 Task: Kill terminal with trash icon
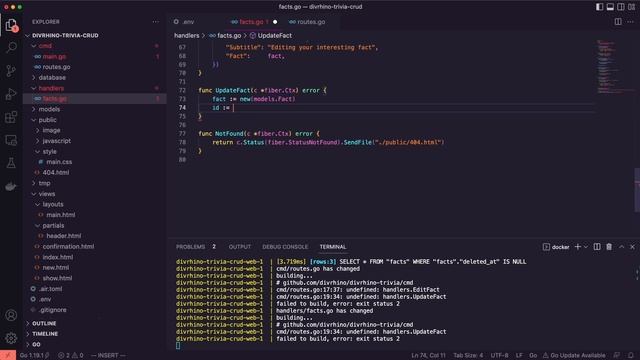(609, 247)
